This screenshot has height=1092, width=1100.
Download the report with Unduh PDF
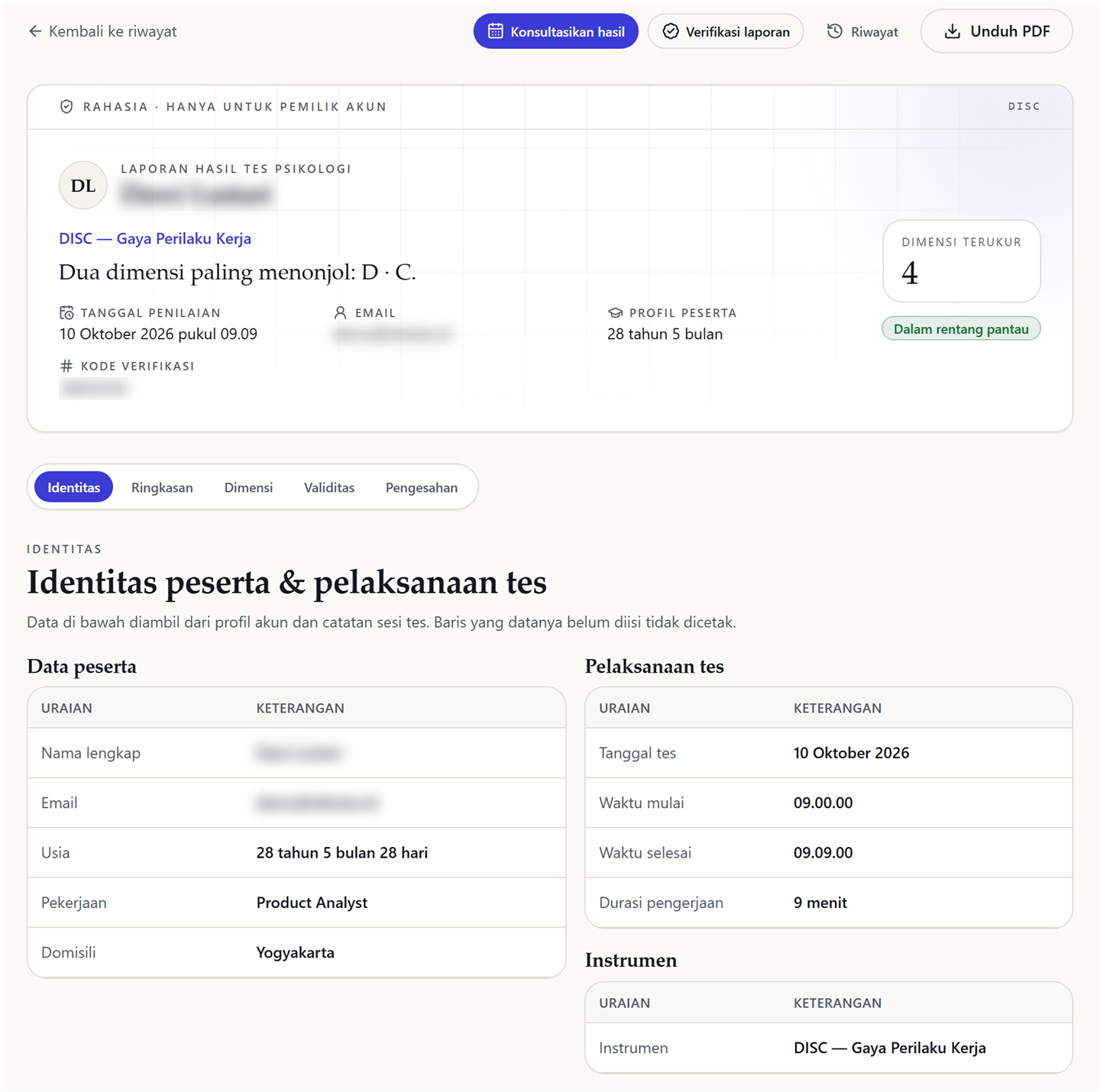coord(997,31)
